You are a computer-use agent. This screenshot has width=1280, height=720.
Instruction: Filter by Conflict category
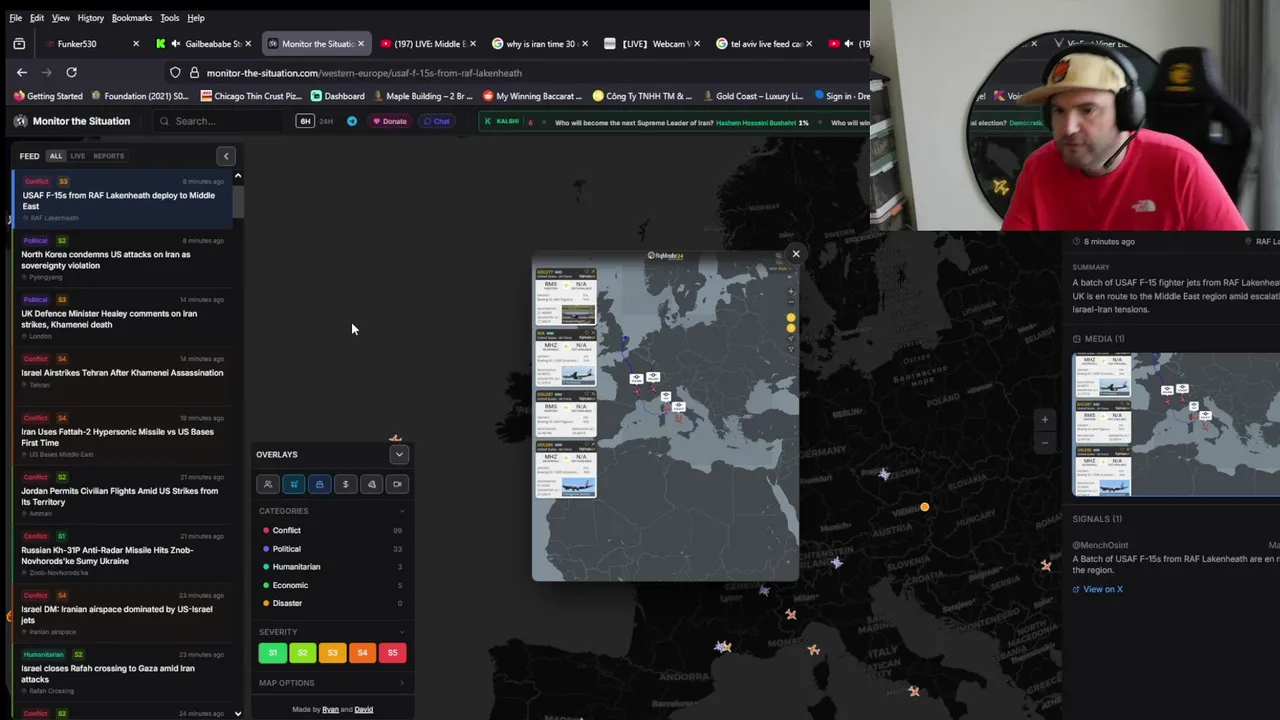pos(331,530)
